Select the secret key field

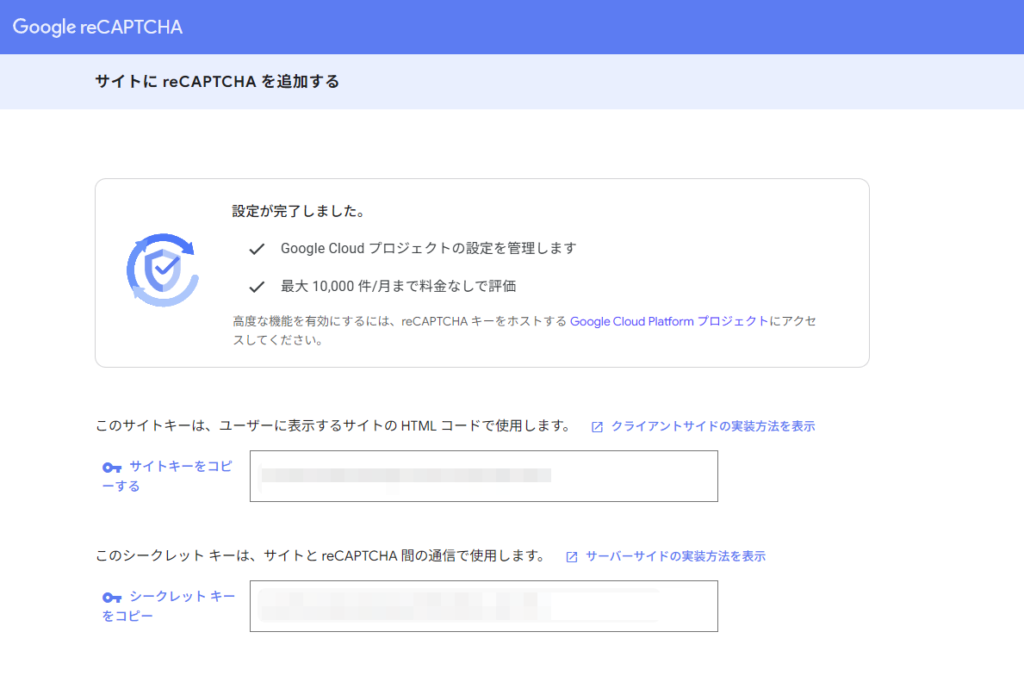[x=484, y=606]
